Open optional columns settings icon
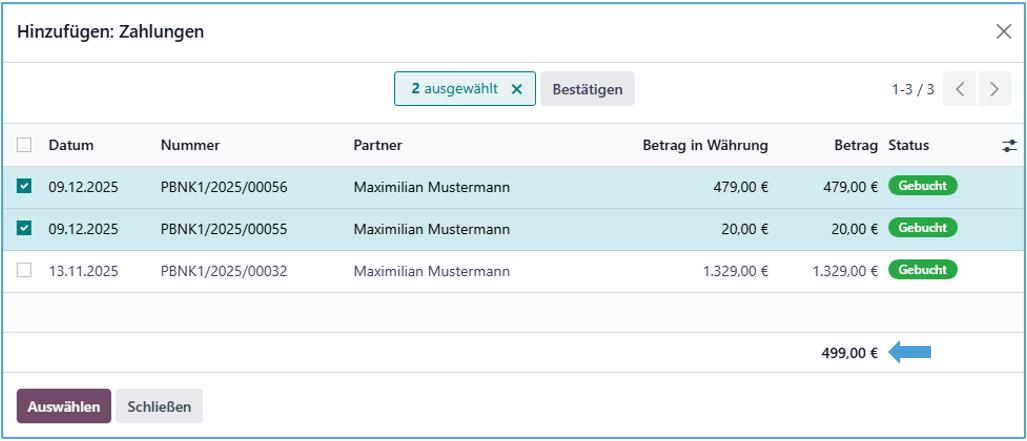Screen dimensions: 1027x441 (x=1009, y=146)
